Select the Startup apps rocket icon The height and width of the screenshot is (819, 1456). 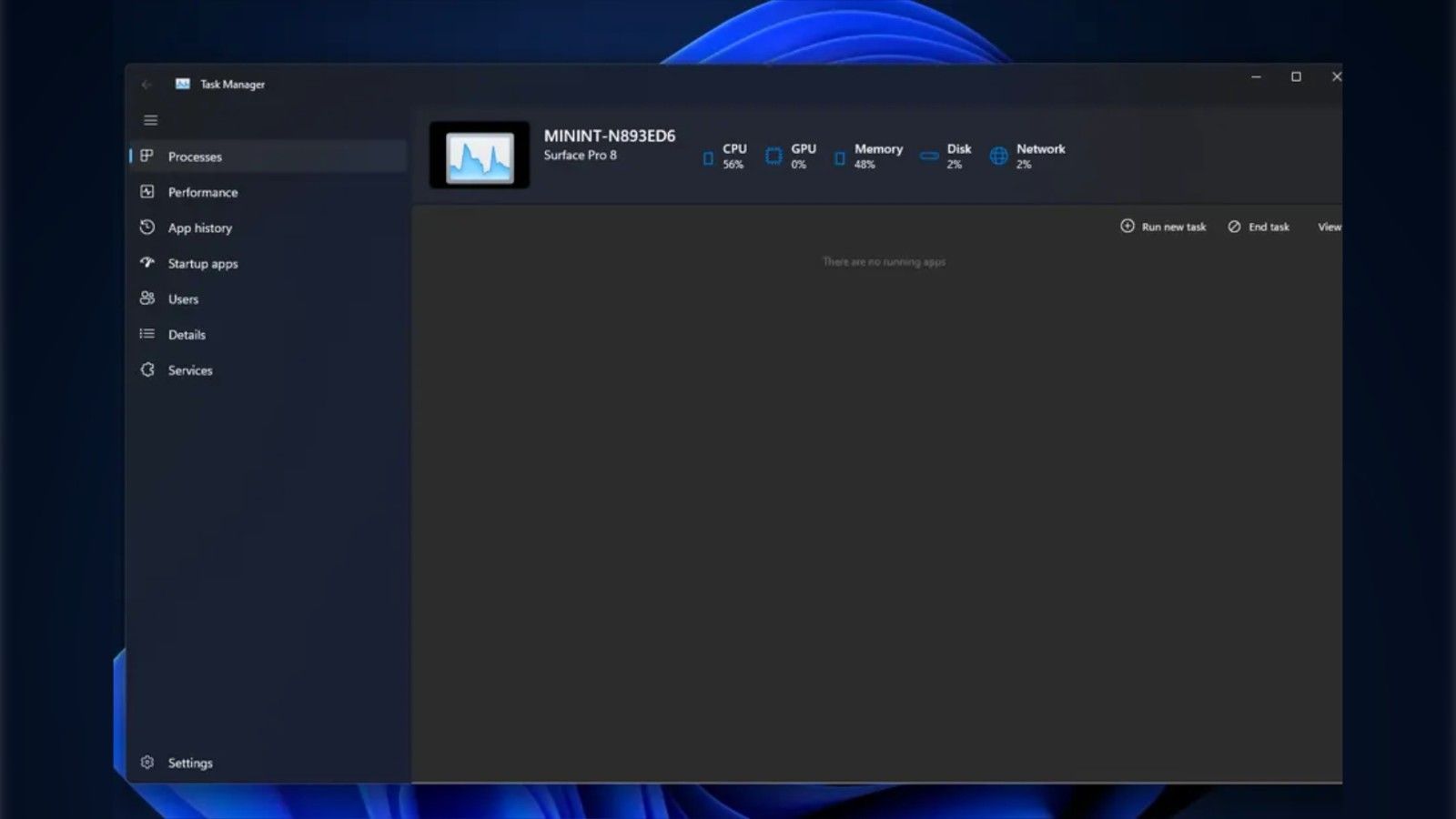(147, 263)
